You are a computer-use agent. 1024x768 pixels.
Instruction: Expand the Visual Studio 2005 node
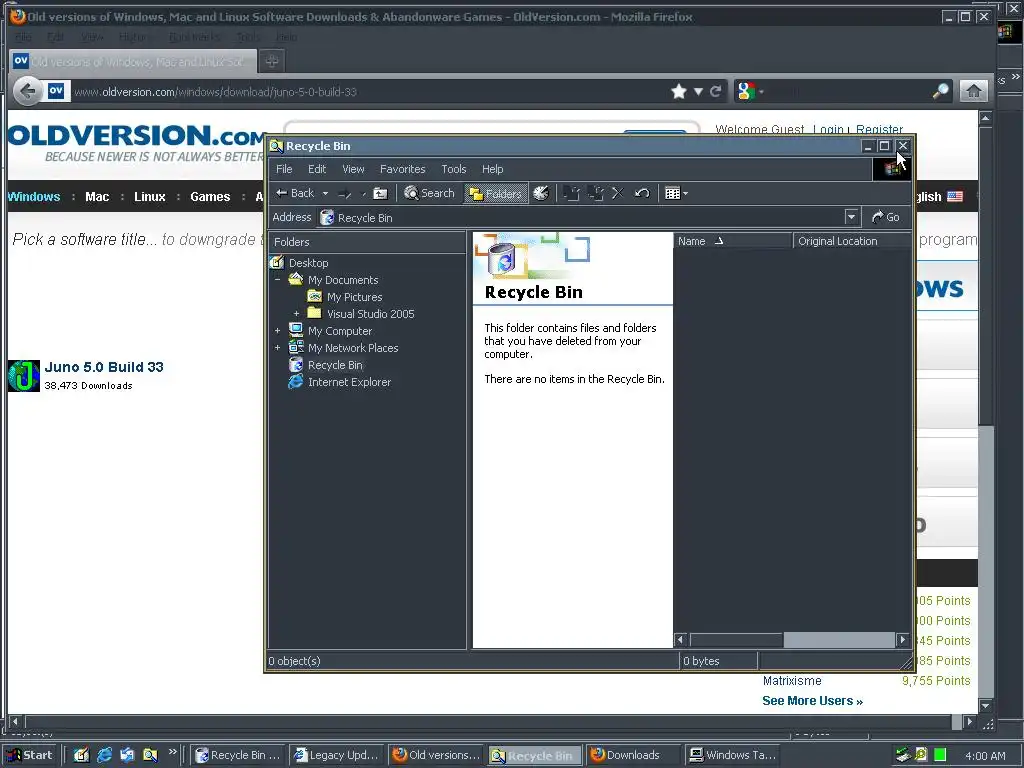click(x=296, y=314)
